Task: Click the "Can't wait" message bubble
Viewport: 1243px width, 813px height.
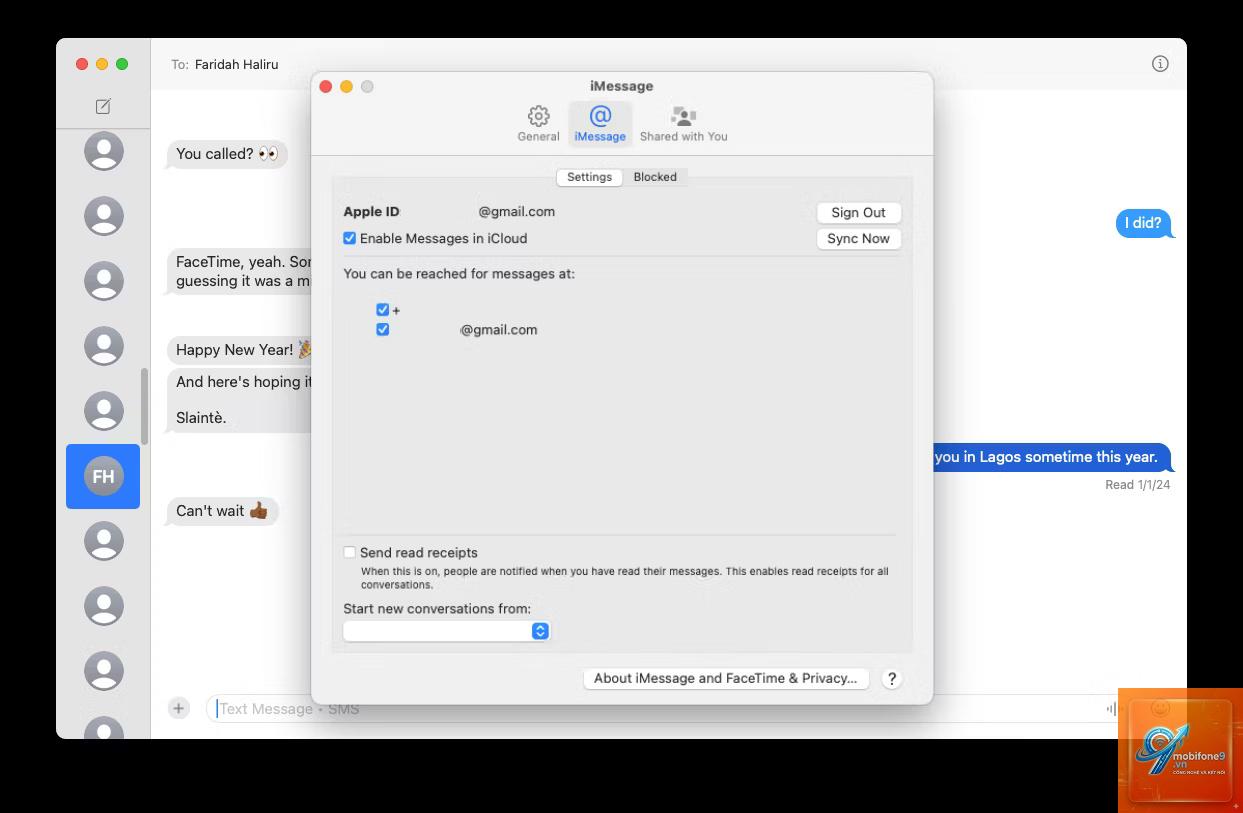Action: [x=222, y=511]
